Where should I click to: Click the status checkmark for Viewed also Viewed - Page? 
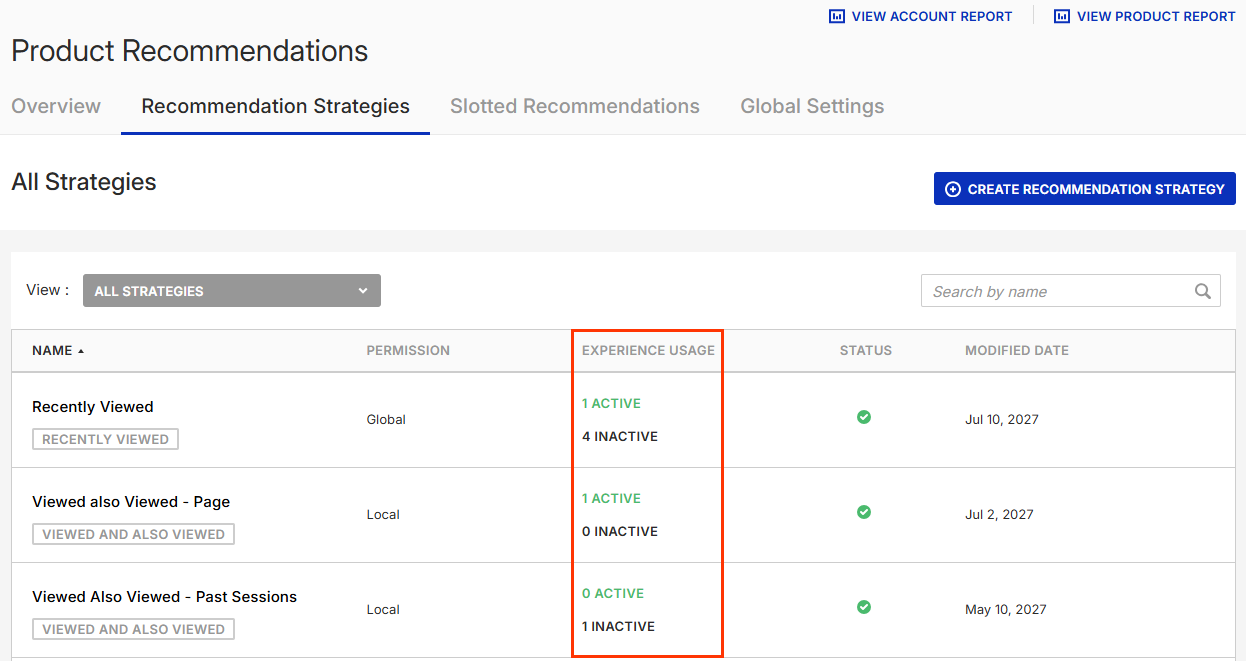point(864,512)
